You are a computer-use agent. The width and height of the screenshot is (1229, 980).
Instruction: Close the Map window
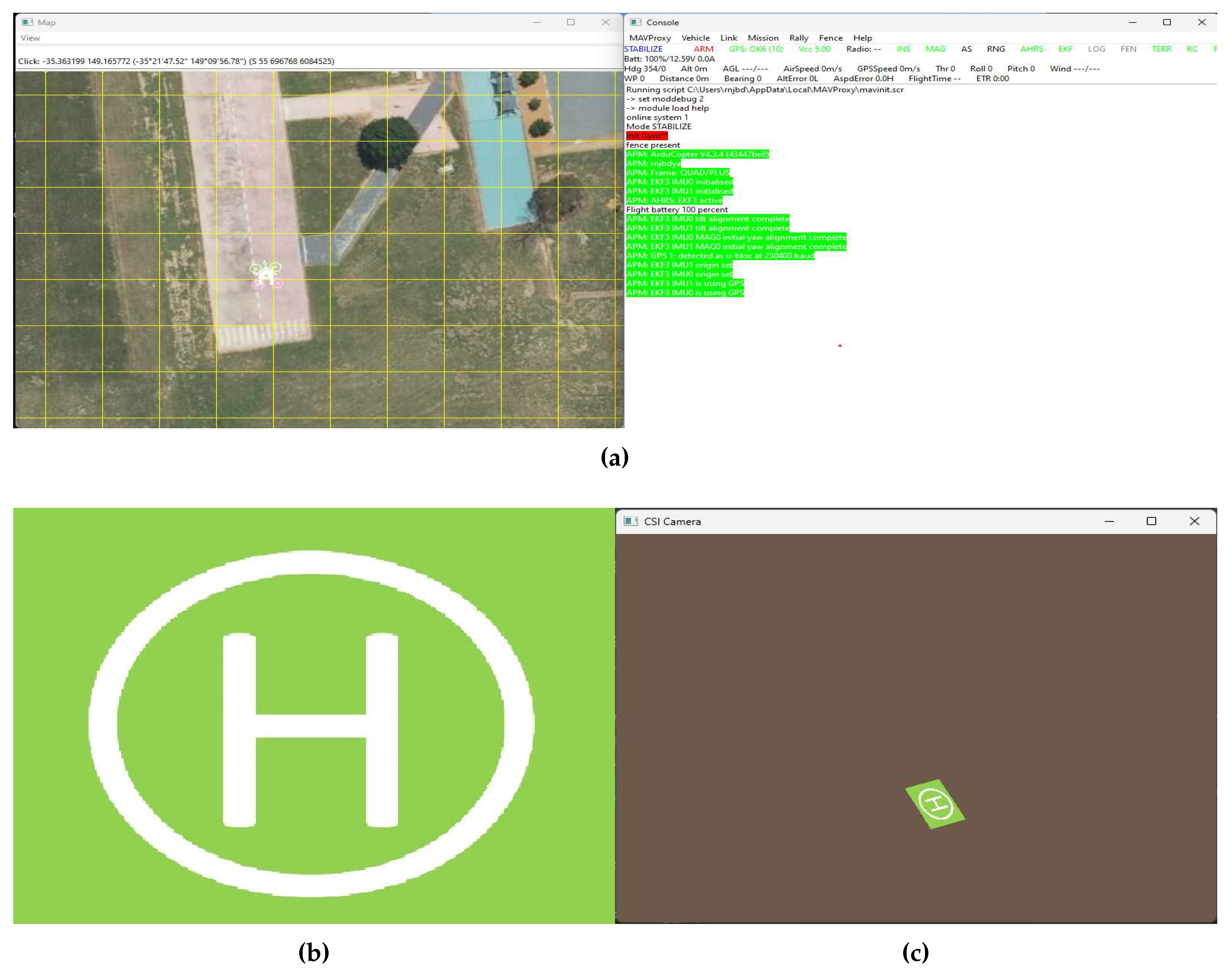(x=605, y=22)
